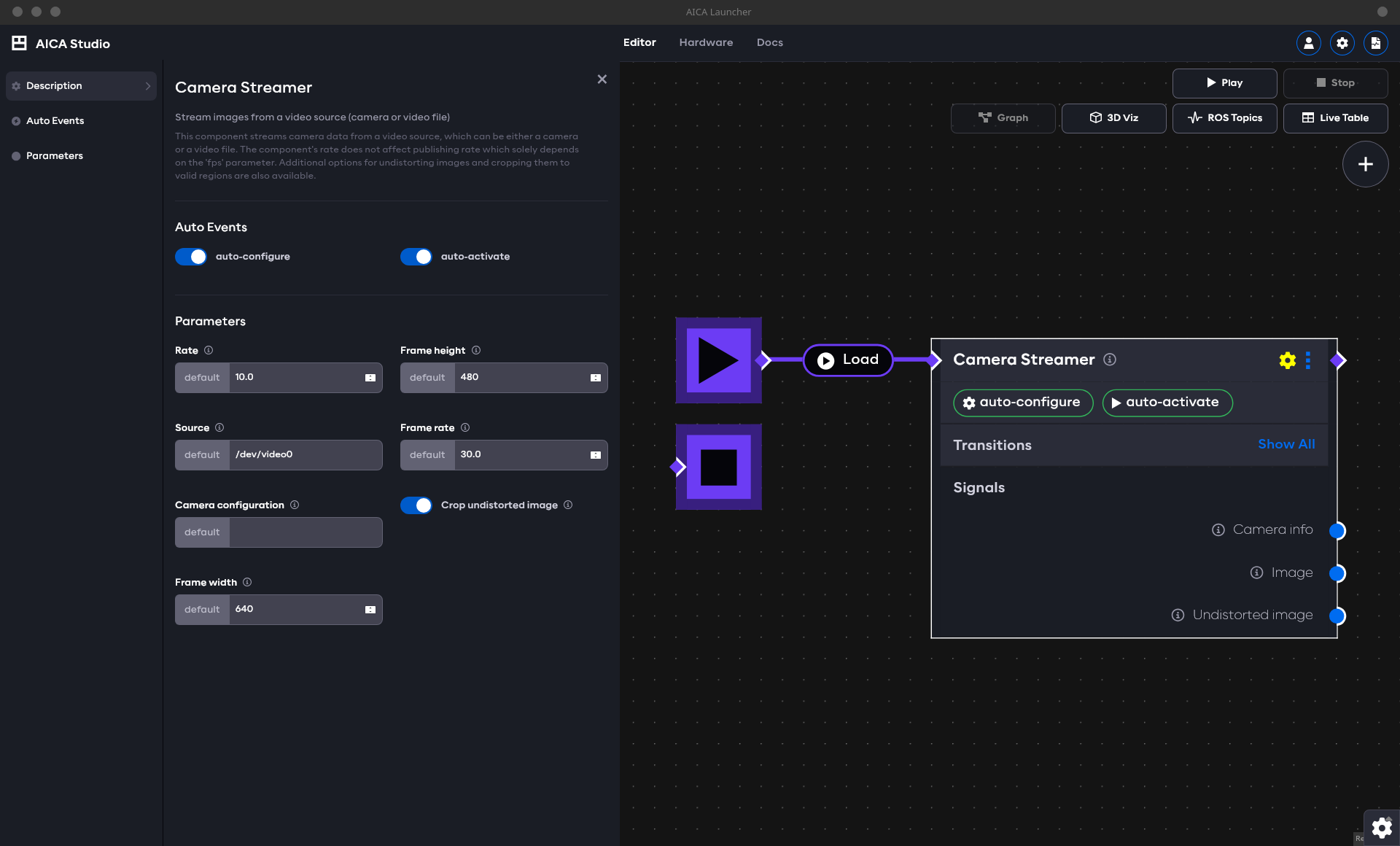
Task: Click the system report icon top right
Action: tap(1376, 43)
